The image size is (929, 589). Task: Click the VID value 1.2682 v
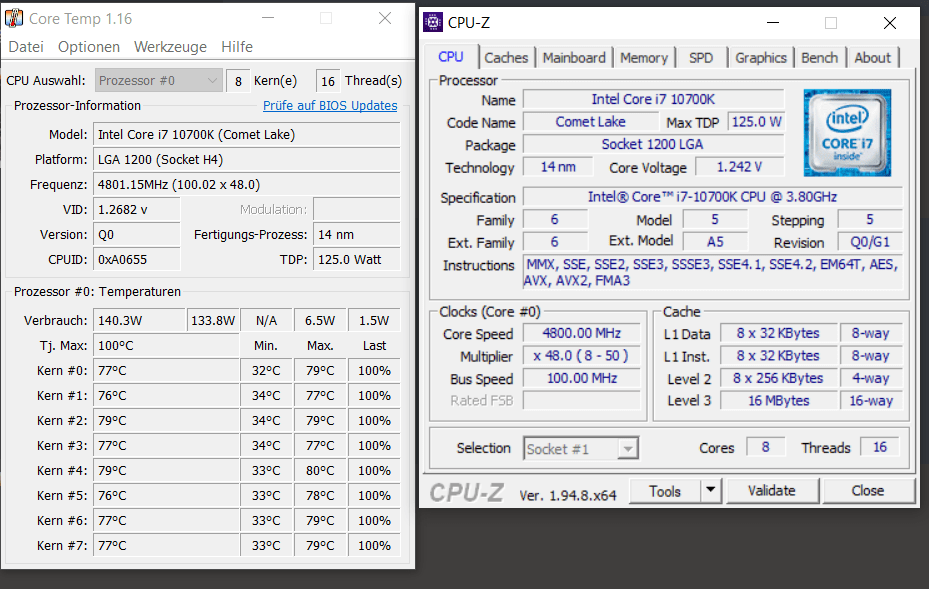137,210
